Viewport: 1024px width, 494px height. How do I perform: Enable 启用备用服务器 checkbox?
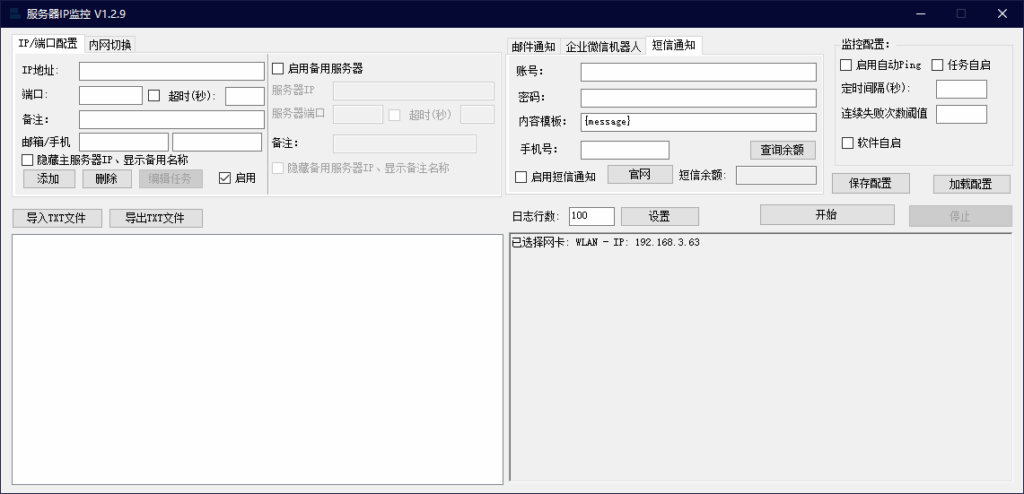[x=278, y=69]
